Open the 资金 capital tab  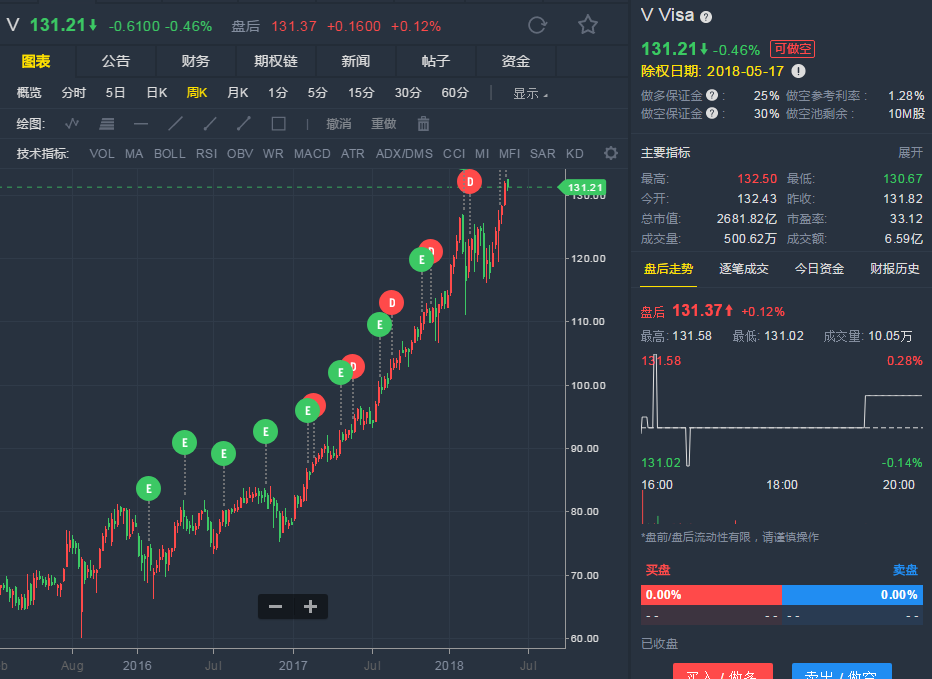tap(515, 61)
